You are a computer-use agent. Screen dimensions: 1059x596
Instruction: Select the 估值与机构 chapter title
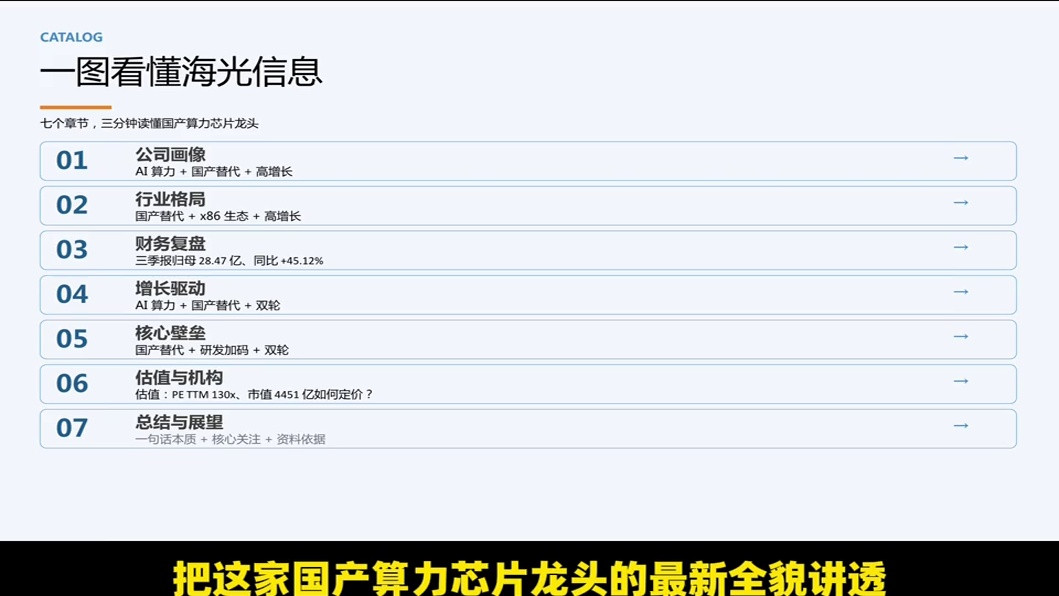[179, 378]
